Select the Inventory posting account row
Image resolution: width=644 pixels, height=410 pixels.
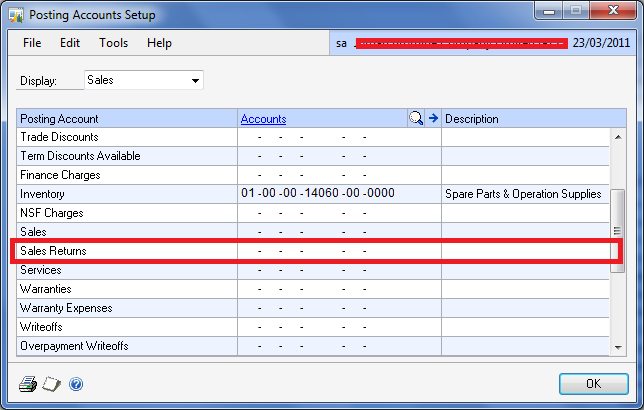313,194
